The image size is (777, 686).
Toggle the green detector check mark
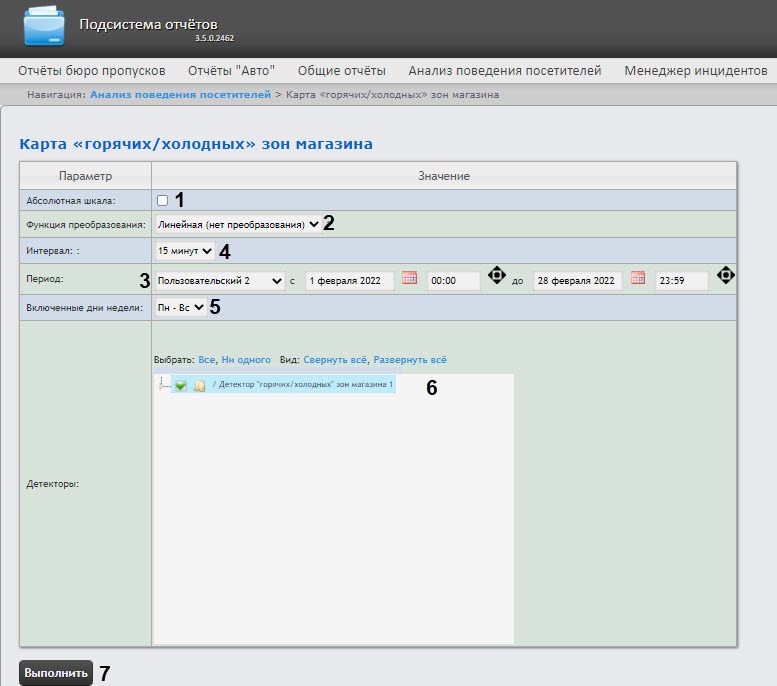coord(181,385)
